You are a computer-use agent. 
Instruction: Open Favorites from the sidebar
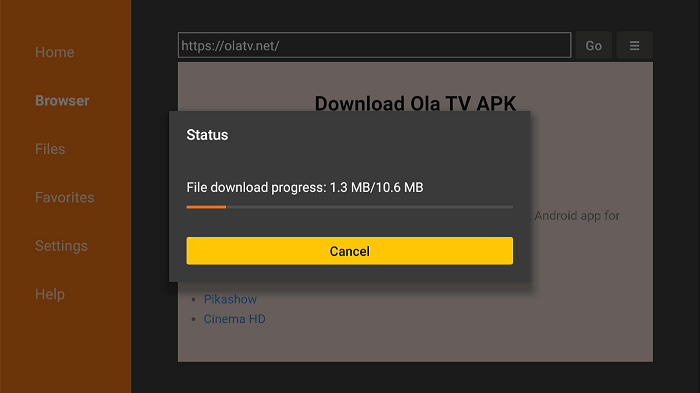tap(65, 197)
